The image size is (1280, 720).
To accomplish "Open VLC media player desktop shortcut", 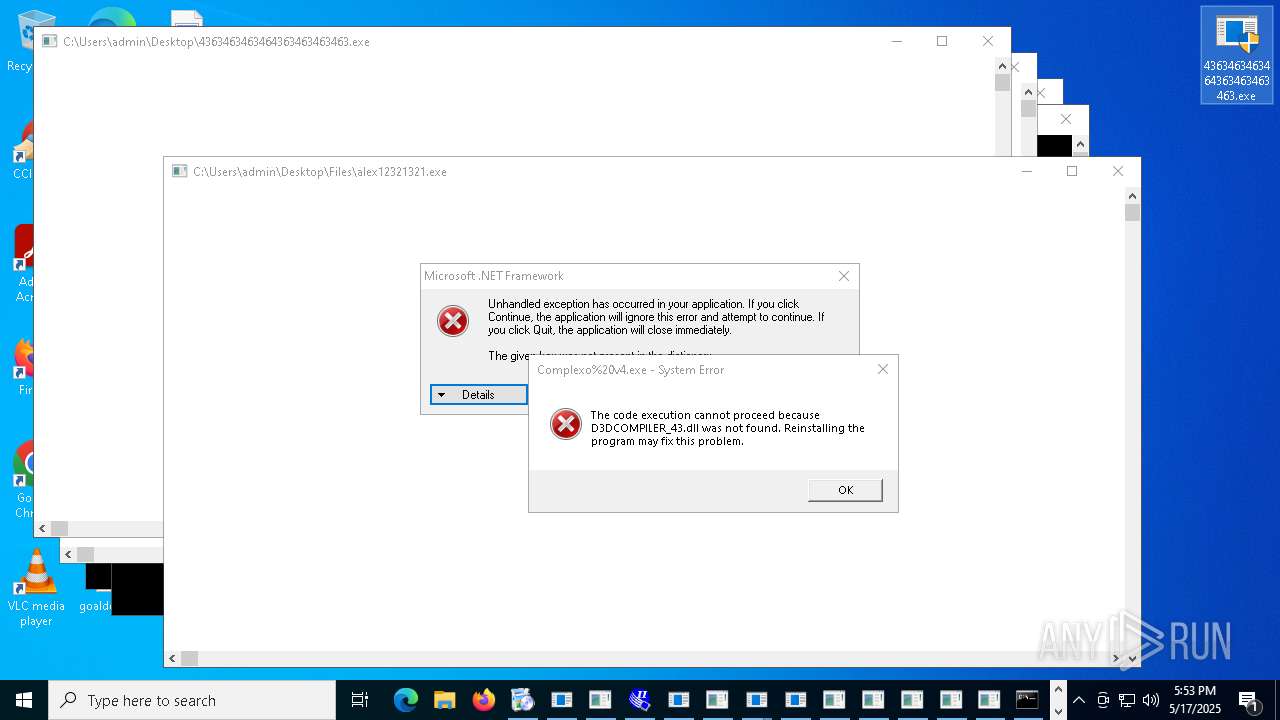I will [x=36, y=588].
